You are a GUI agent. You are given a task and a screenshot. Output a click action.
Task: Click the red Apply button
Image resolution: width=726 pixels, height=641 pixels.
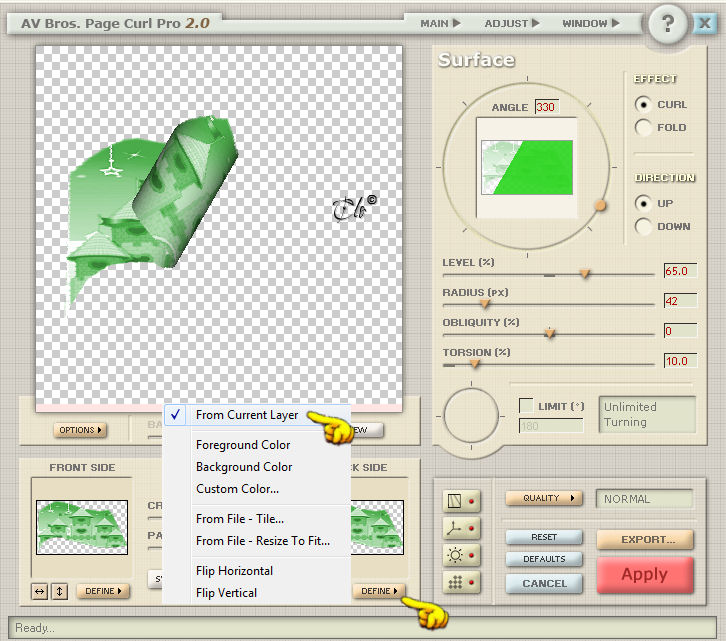(645, 575)
